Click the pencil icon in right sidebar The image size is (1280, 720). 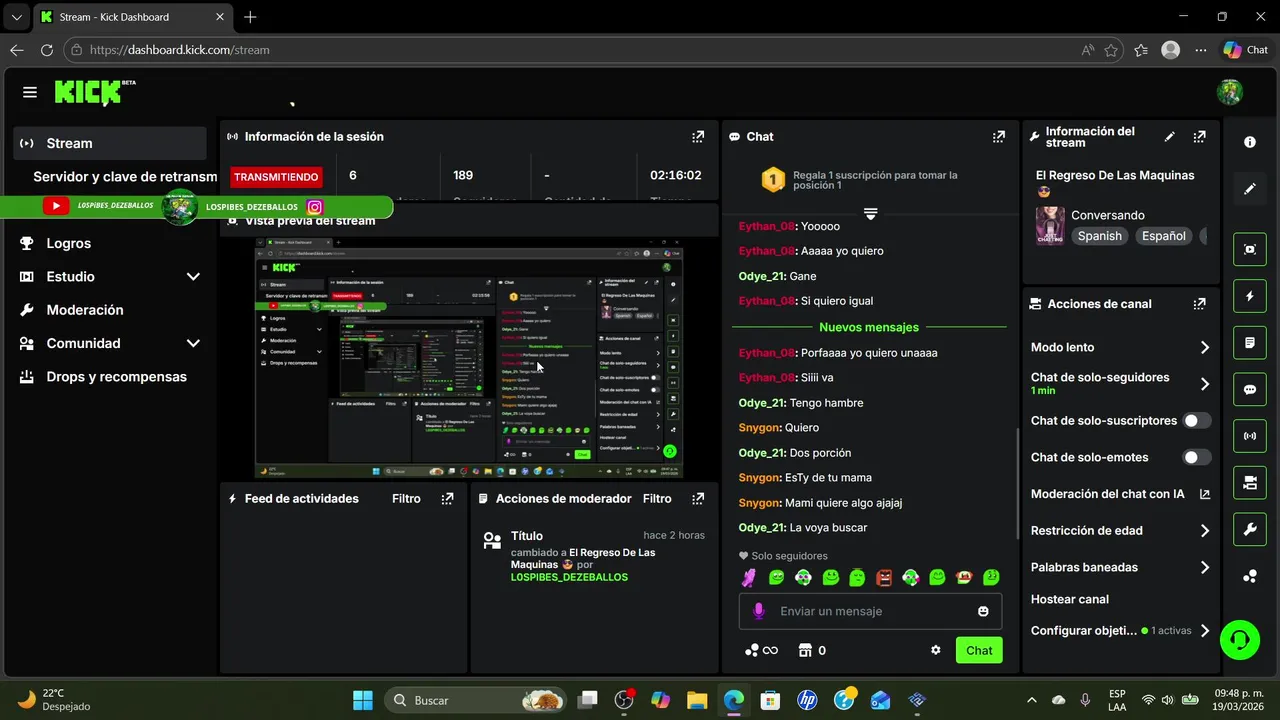coord(1250,189)
